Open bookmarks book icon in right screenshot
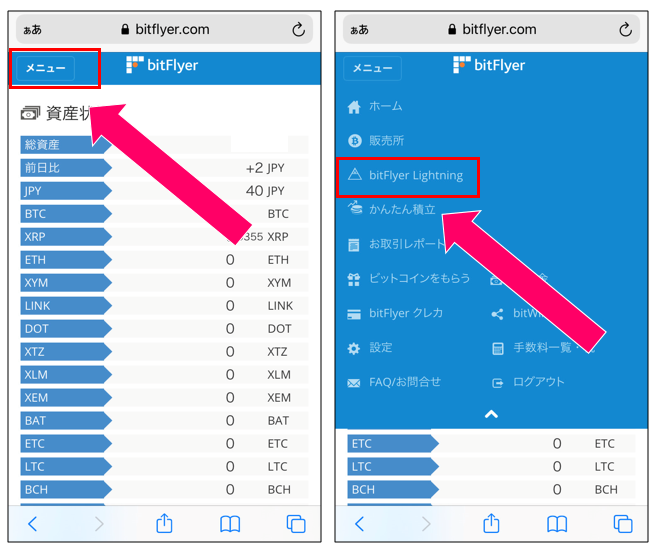 557,524
